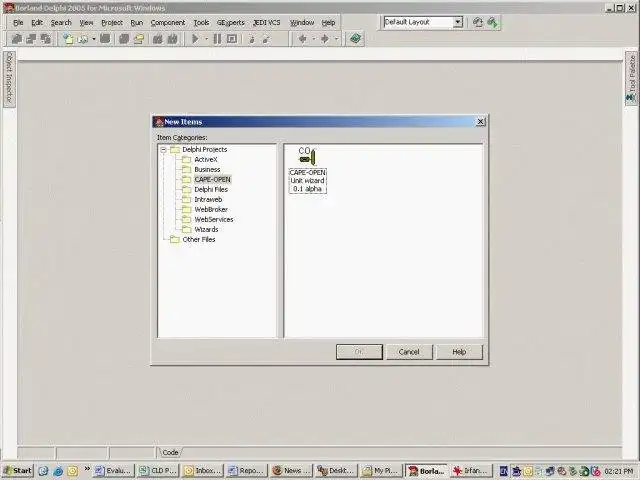Open the GExperts menu
Image resolution: width=640 pixels, height=480 pixels.
(x=231, y=23)
